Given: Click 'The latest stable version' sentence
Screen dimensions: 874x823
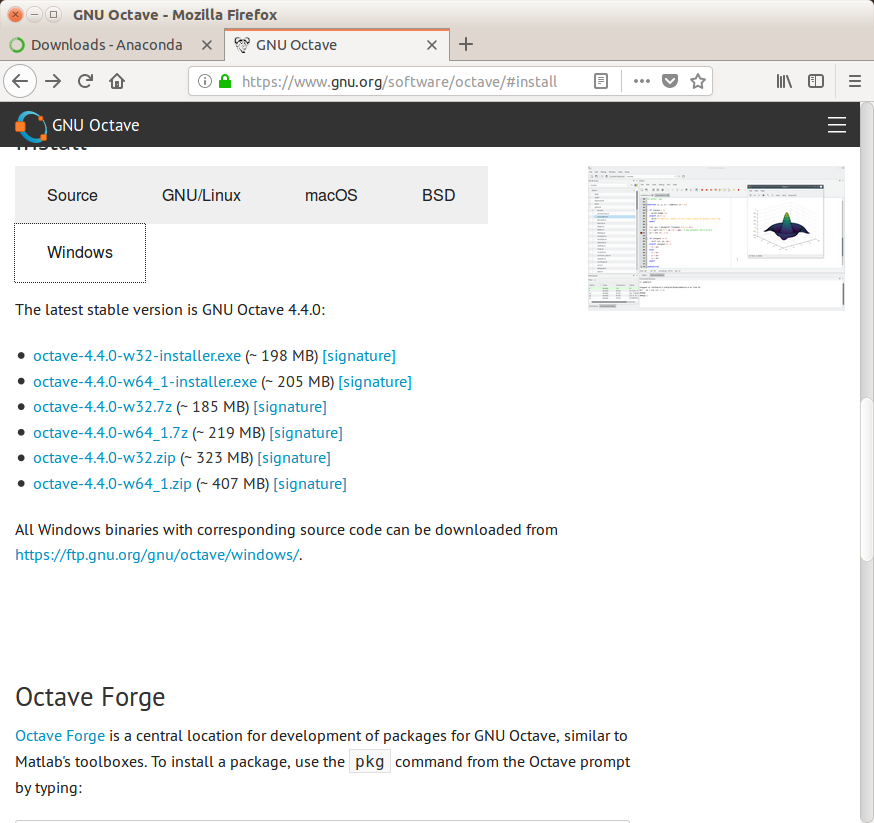Looking at the screenshot, I should 170,310.
